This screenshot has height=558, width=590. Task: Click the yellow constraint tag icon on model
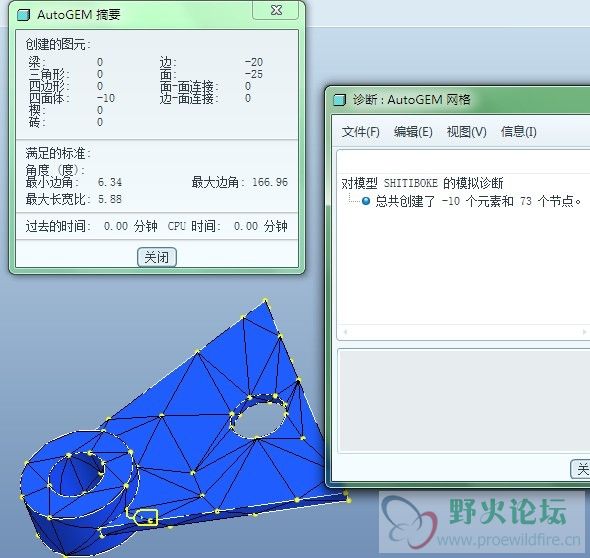point(144,517)
